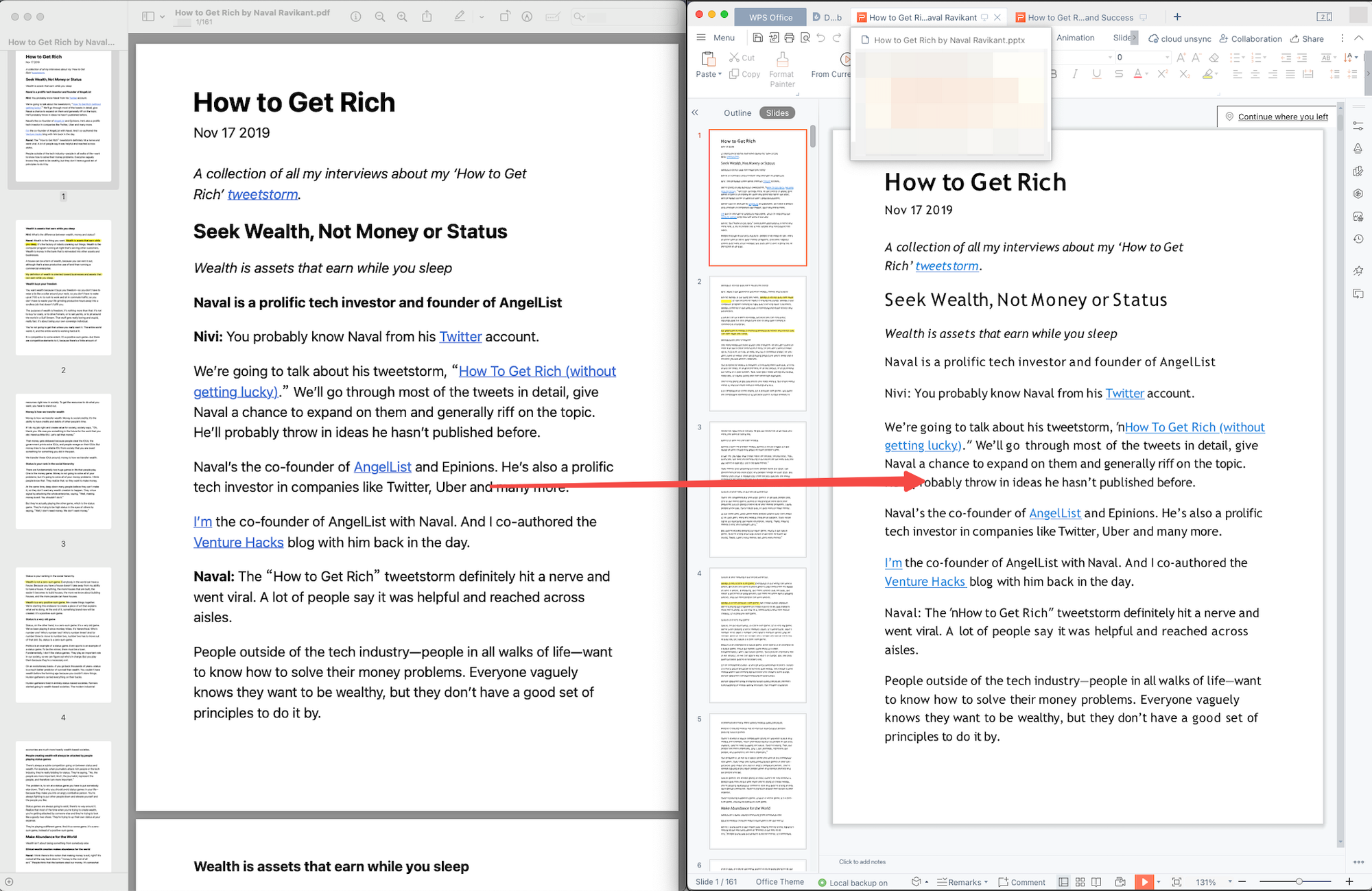
Task: Toggle underline formatting in ribbon
Action: coord(1096,74)
